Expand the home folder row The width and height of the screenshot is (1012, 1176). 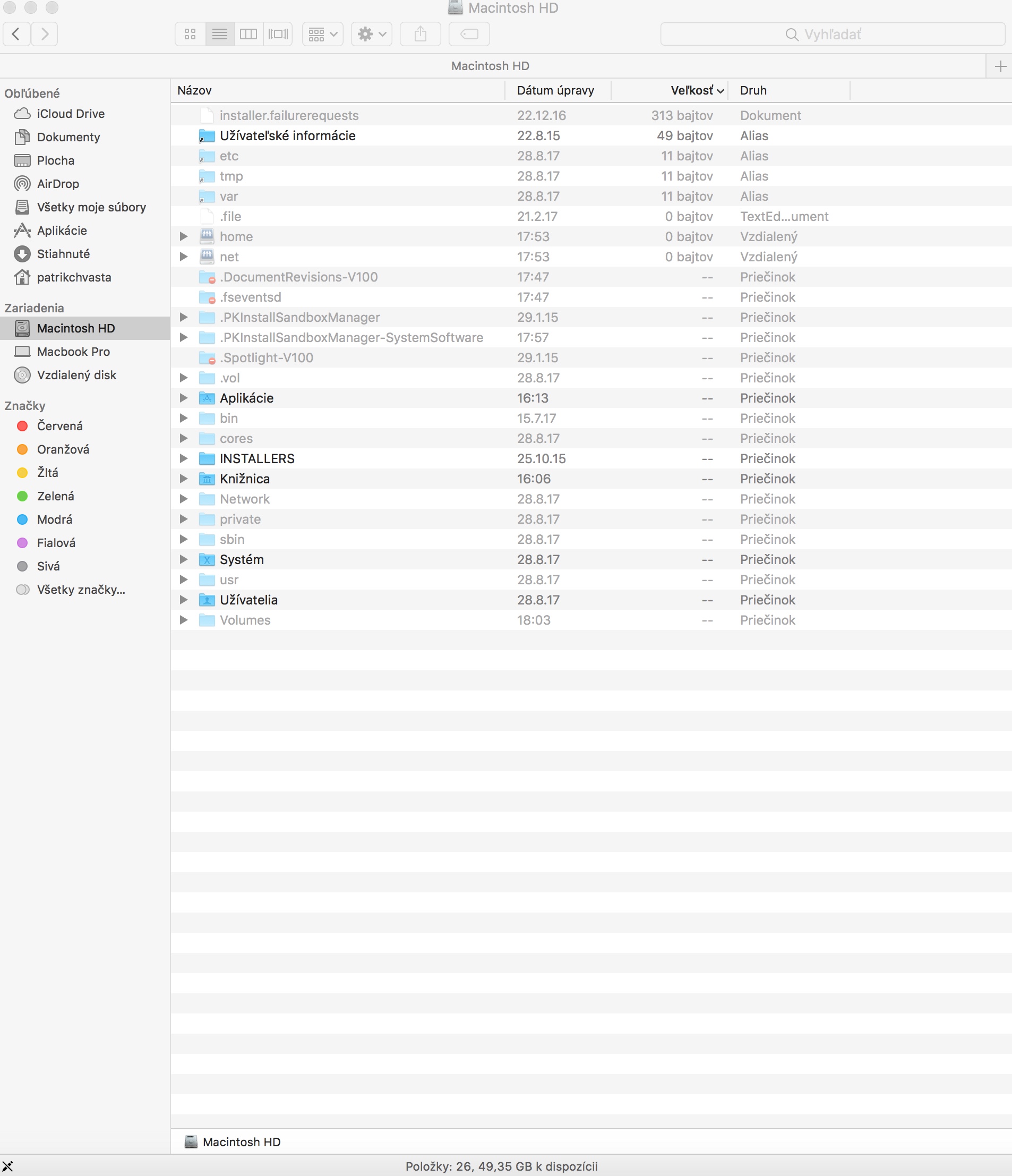(183, 236)
